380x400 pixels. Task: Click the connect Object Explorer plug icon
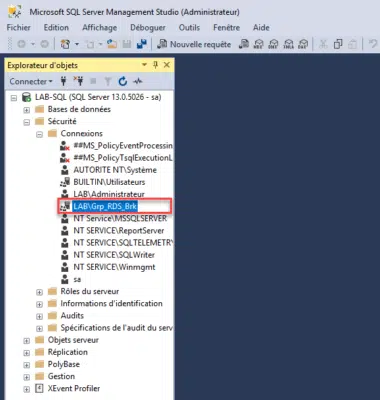point(63,81)
